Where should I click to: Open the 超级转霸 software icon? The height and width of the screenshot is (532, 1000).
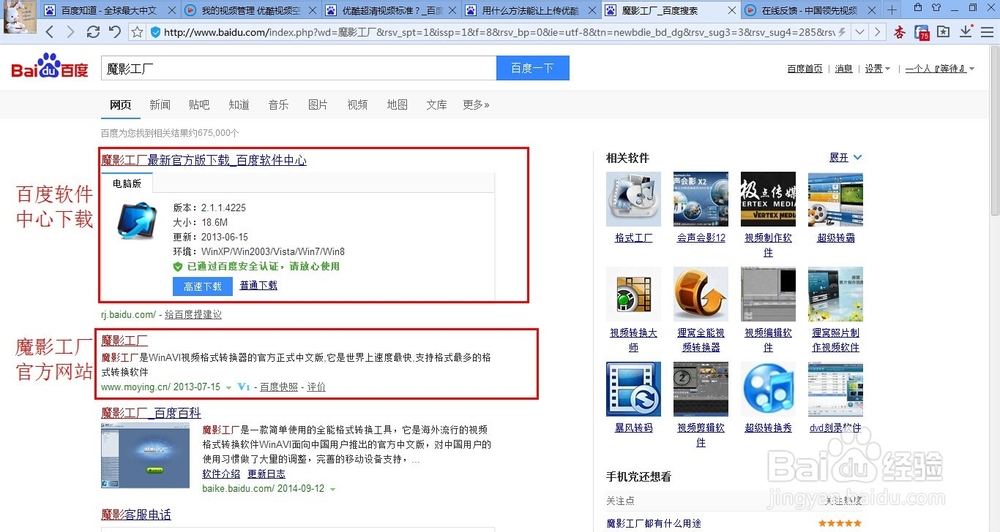835,199
